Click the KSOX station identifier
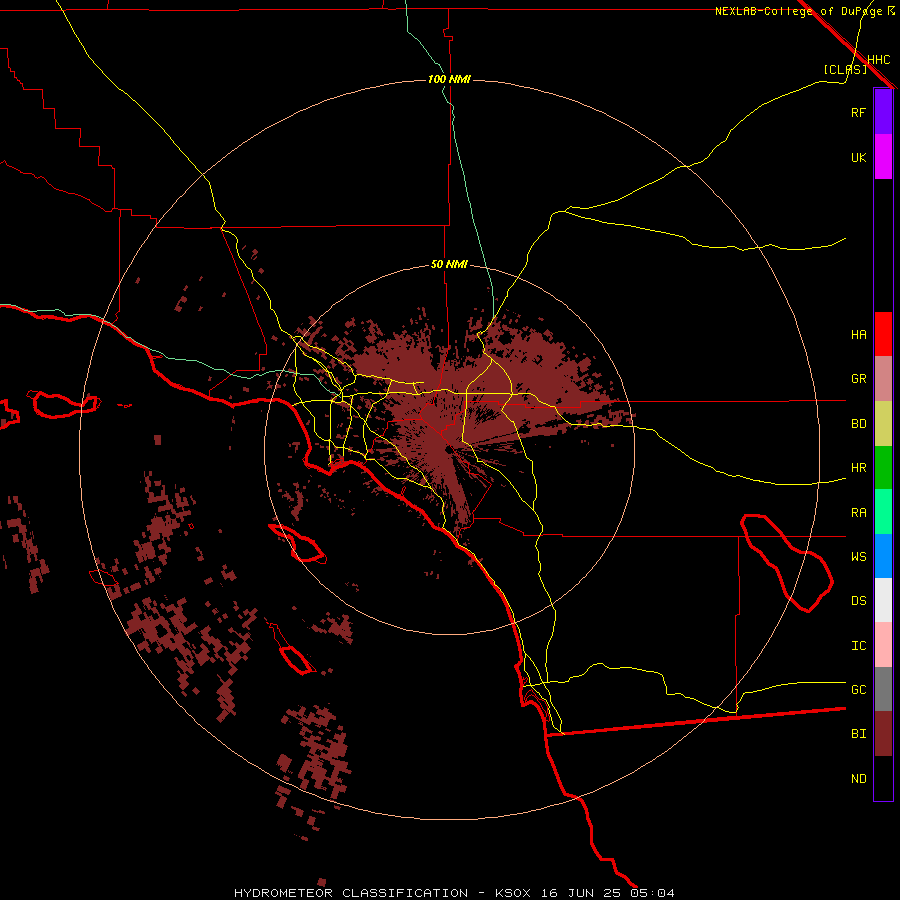 point(513,893)
